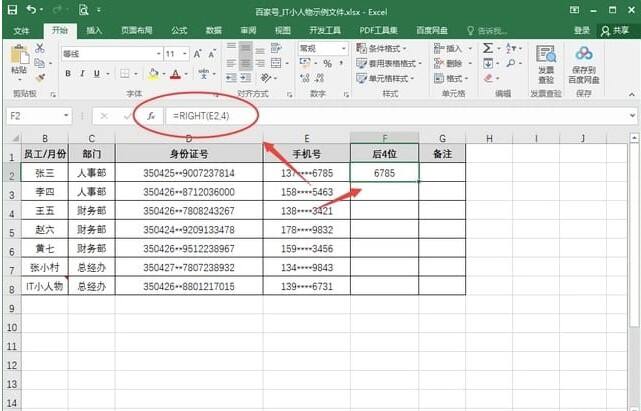Open the invoice check (发票查验) tool

click(x=546, y=65)
